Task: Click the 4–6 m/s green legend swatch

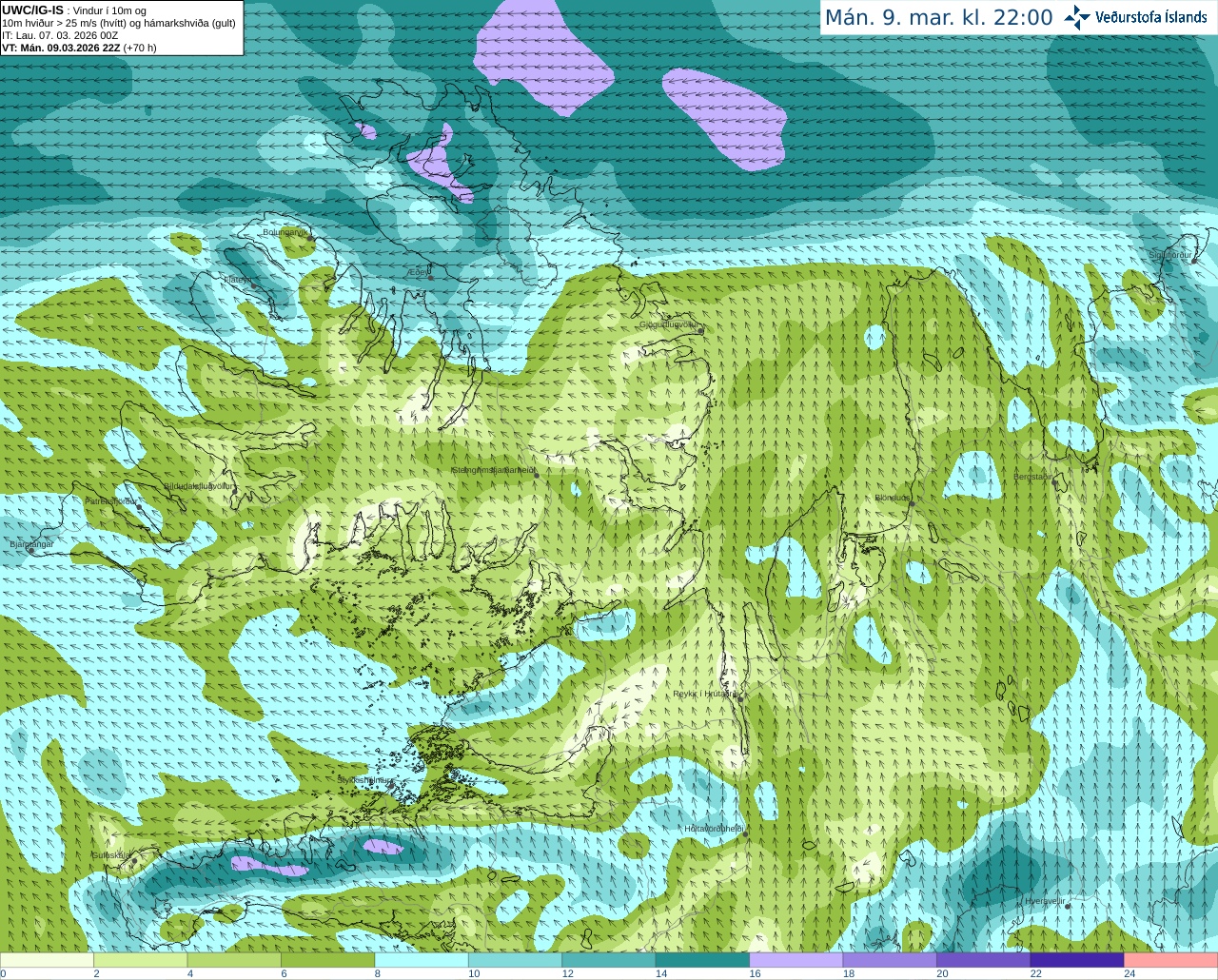Action: click(x=234, y=960)
